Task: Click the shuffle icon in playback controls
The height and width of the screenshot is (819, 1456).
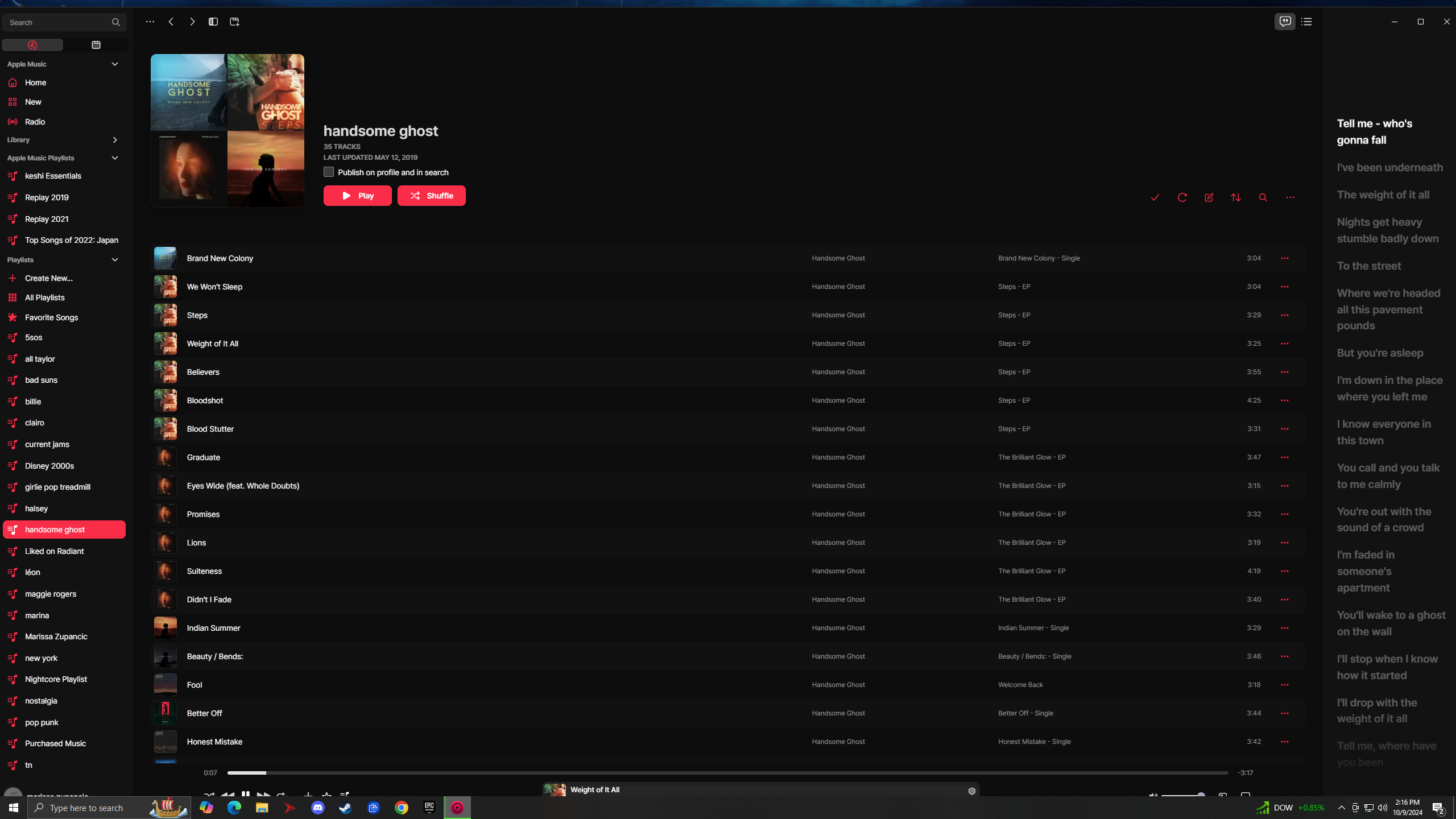Action: (208, 794)
